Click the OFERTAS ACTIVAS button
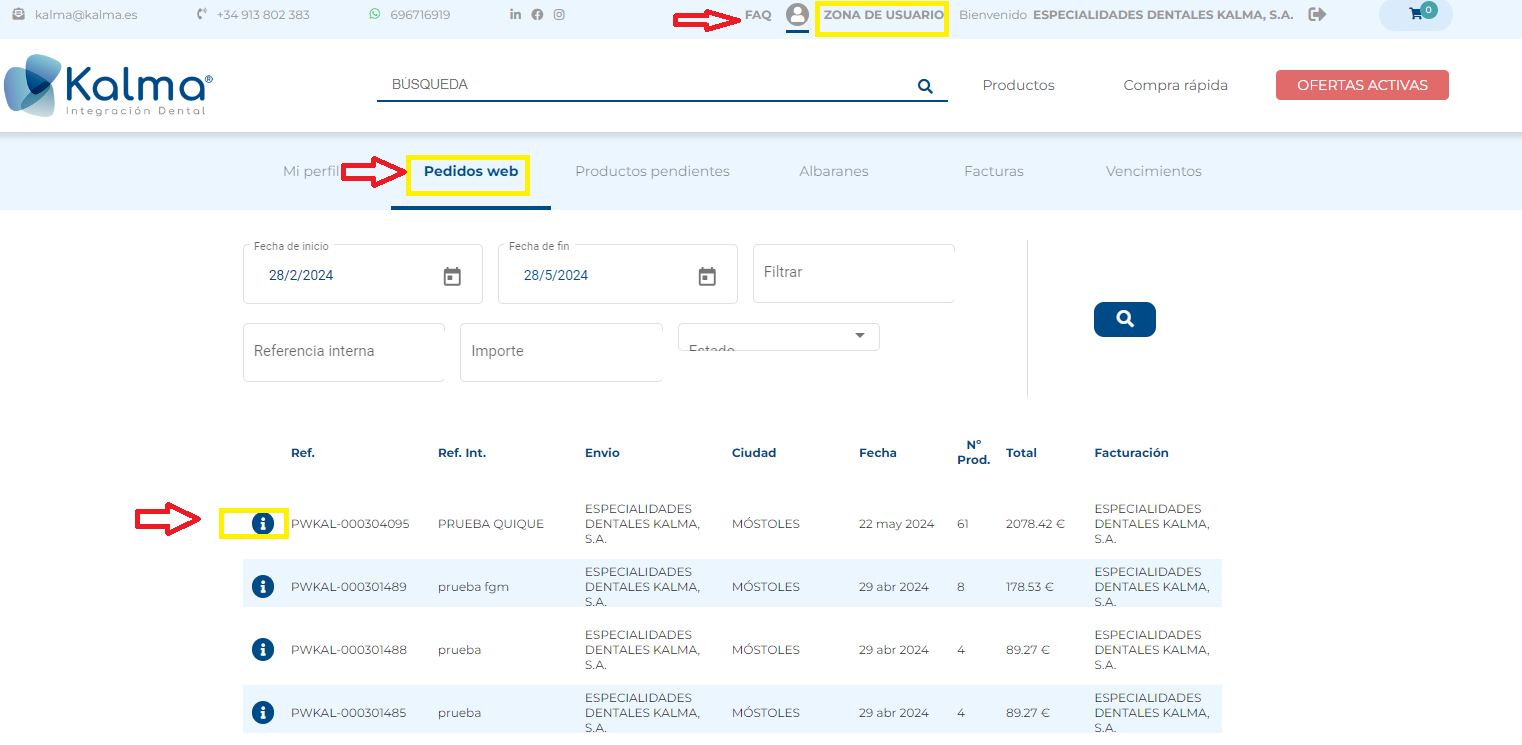 [x=1362, y=85]
